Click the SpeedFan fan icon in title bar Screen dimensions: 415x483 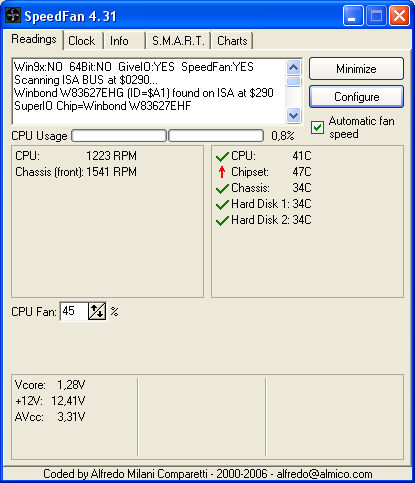point(13,15)
